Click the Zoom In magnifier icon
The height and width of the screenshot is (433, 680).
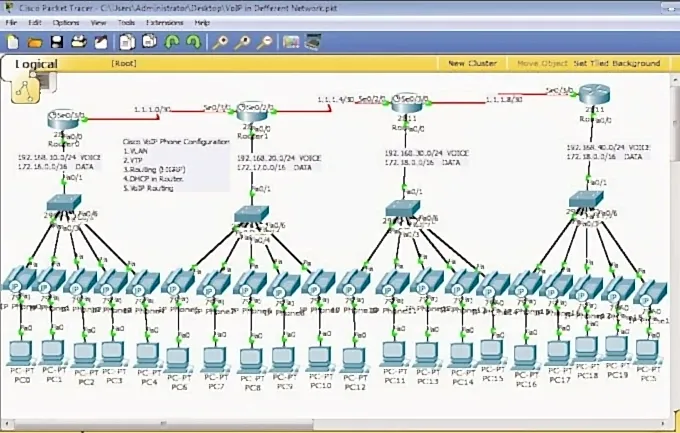(221, 42)
